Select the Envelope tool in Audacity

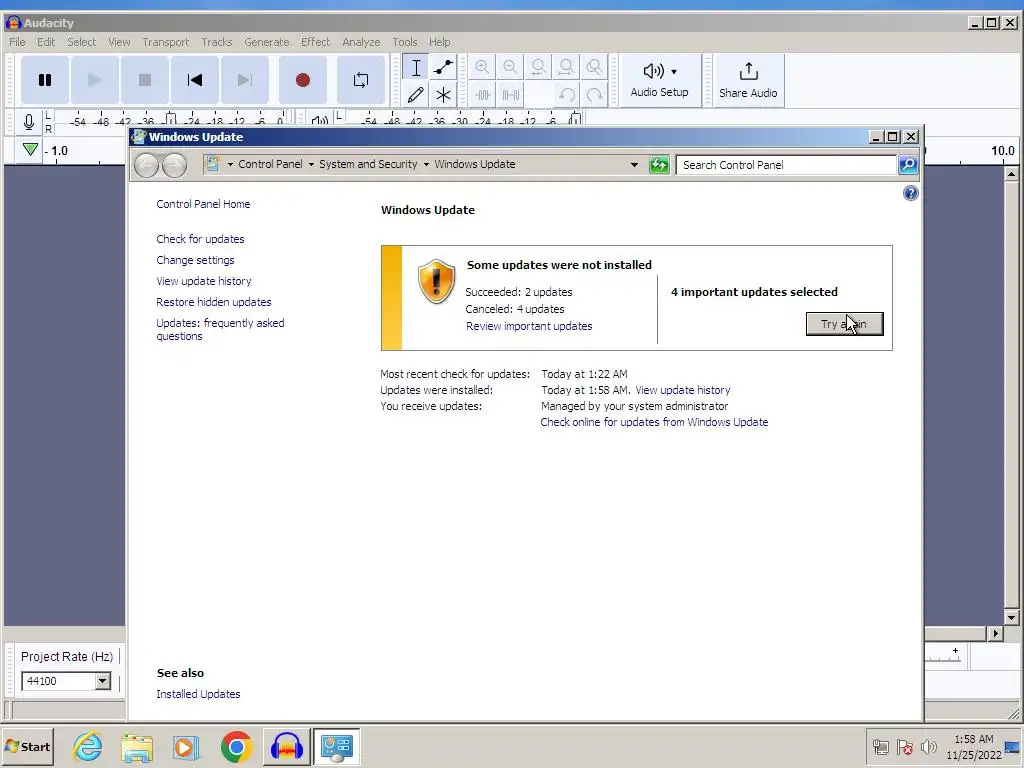[443, 67]
